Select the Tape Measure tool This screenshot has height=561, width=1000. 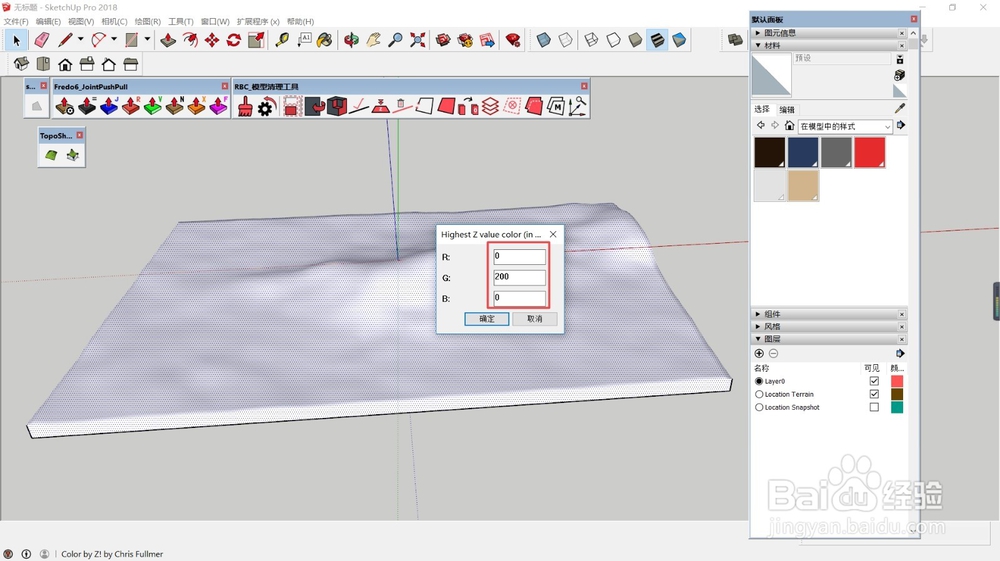click(282, 40)
